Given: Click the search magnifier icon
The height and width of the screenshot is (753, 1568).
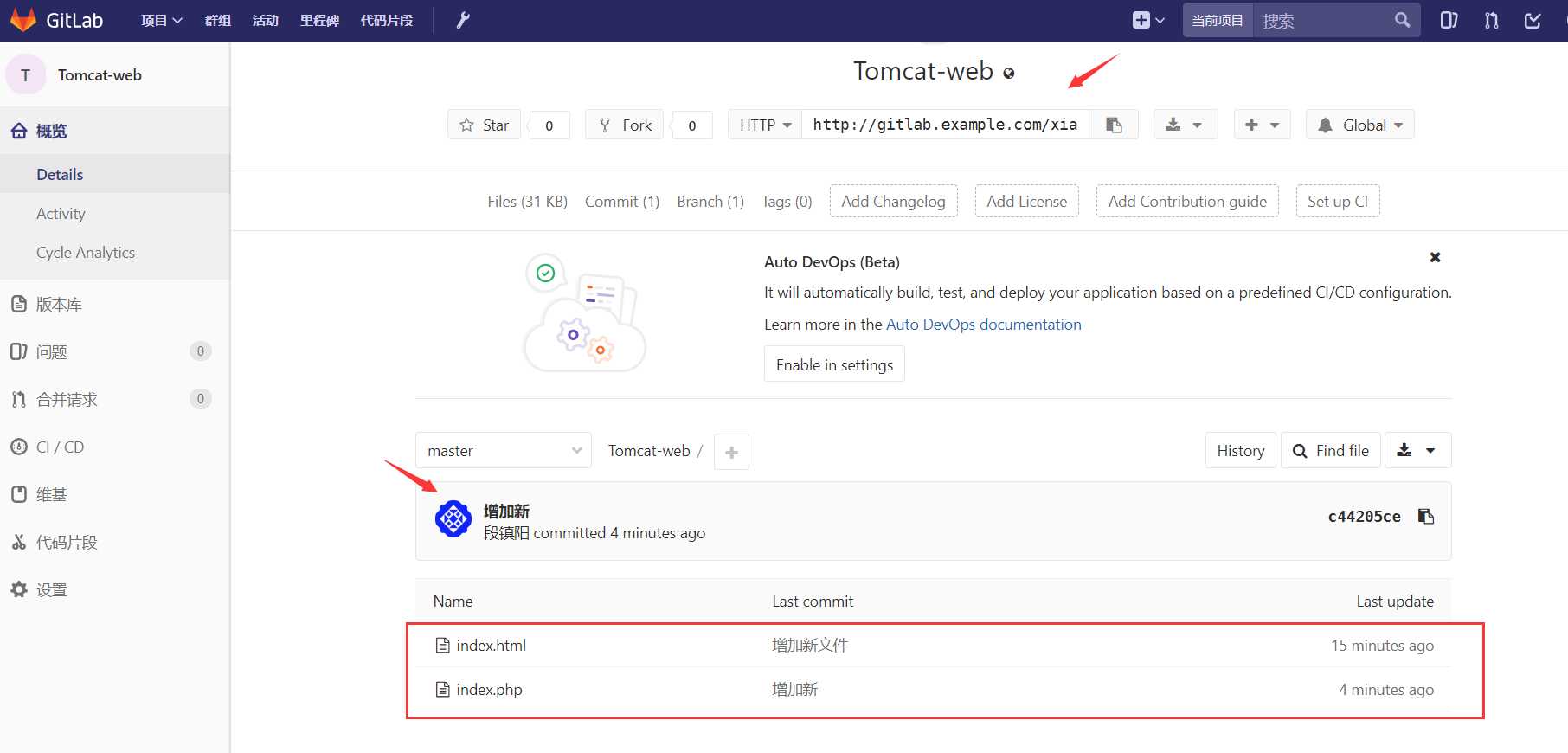Looking at the screenshot, I should (x=1402, y=20).
